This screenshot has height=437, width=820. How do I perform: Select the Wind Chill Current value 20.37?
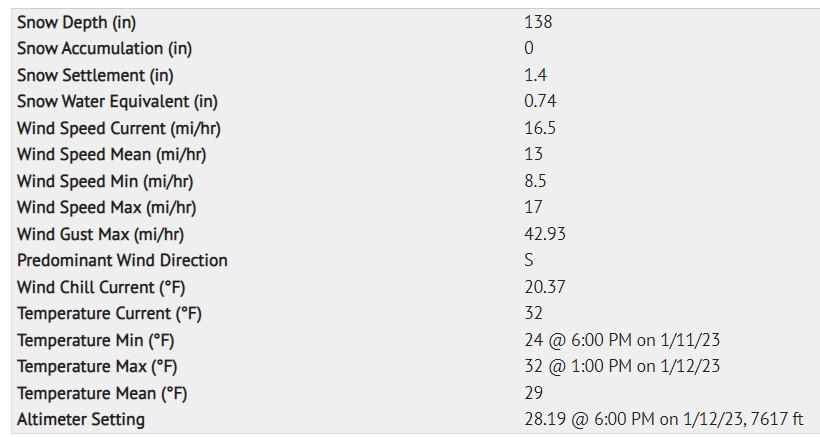coord(545,286)
